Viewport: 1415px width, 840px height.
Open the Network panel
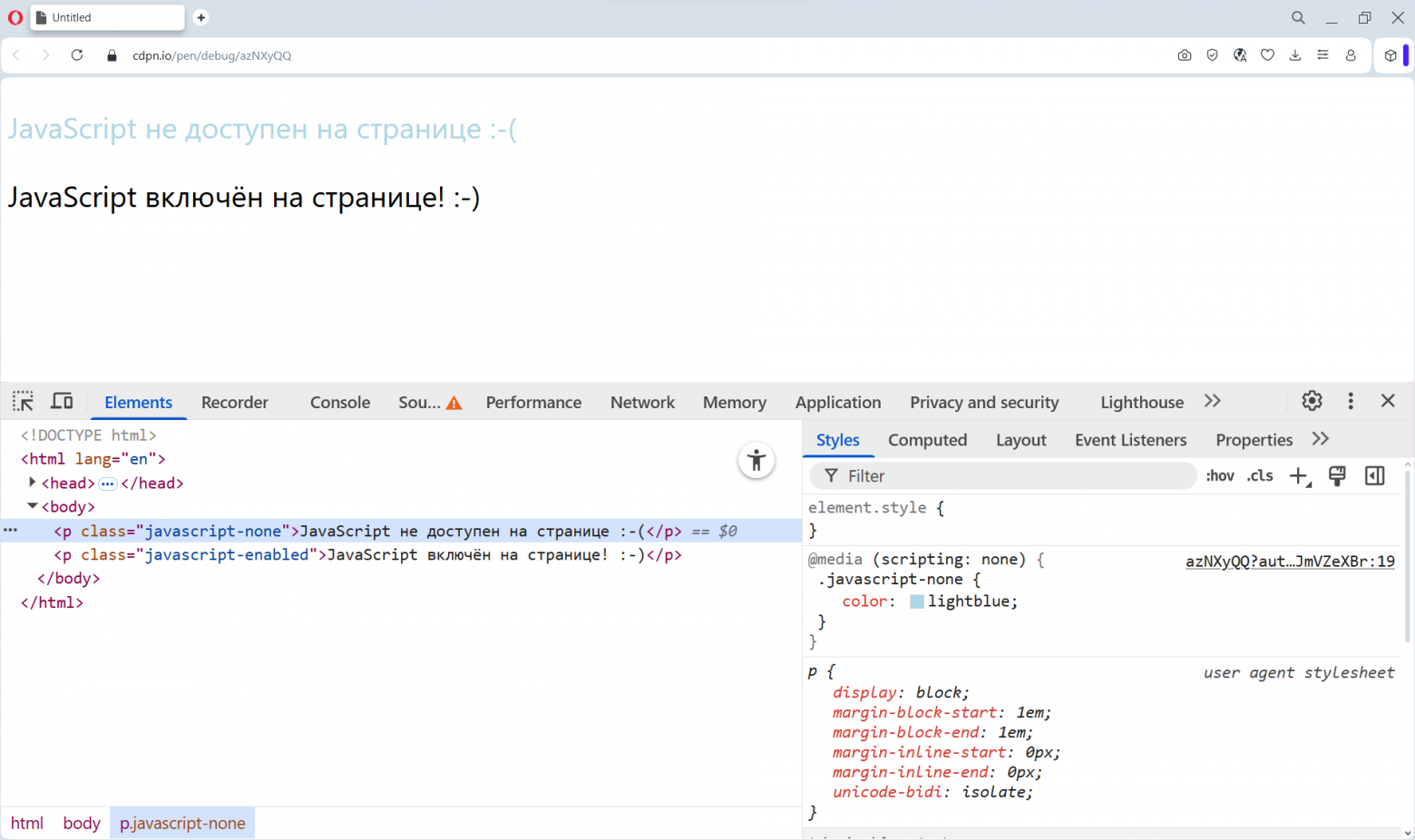[642, 402]
